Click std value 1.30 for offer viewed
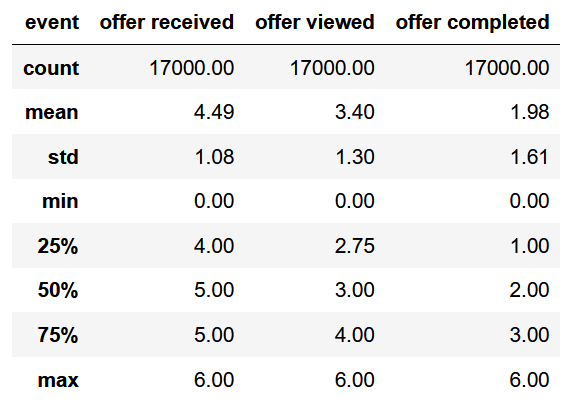Viewport: 572px width, 413px height. [x=355, y=157]
